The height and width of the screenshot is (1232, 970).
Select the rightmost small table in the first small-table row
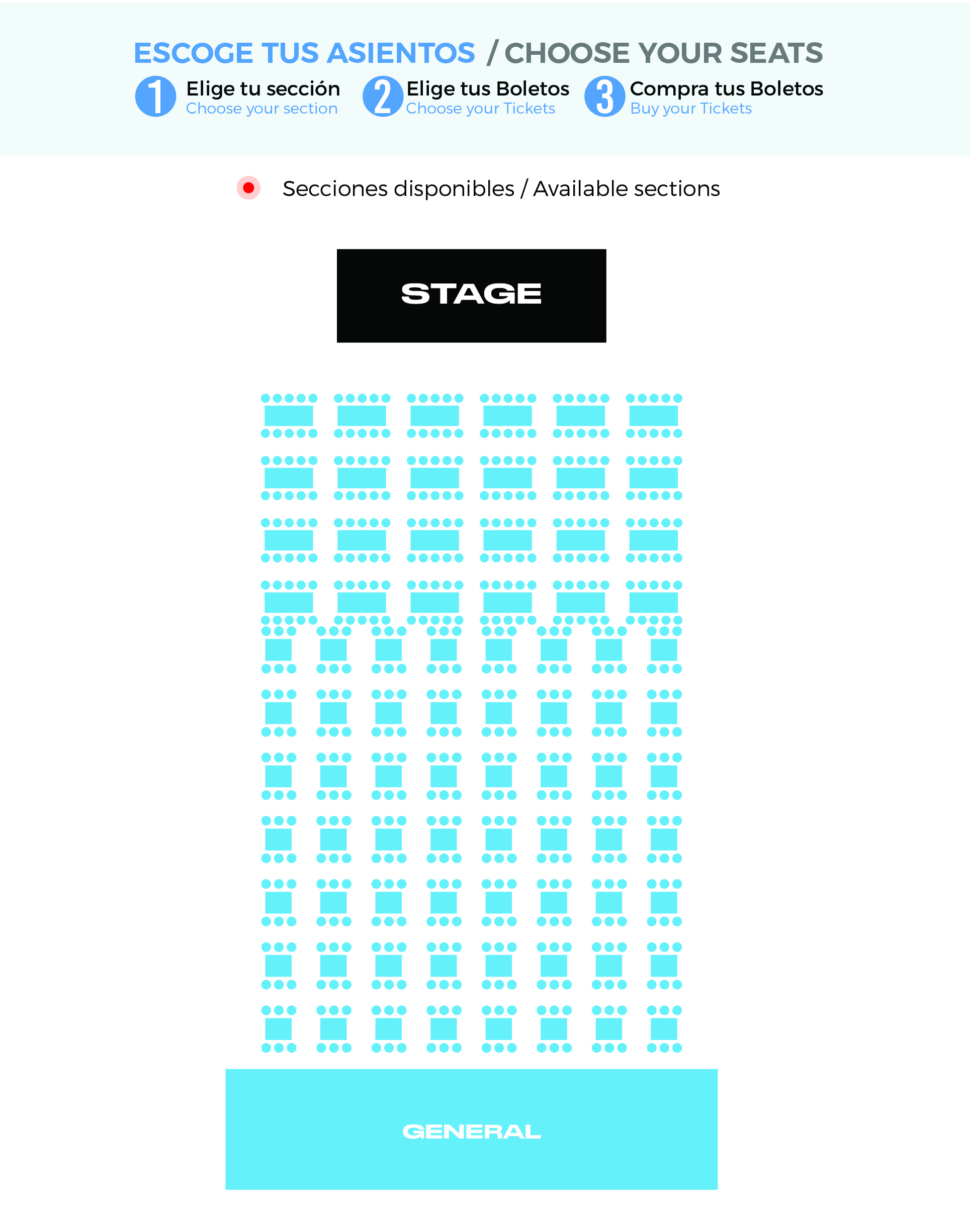tap(664, 649)
